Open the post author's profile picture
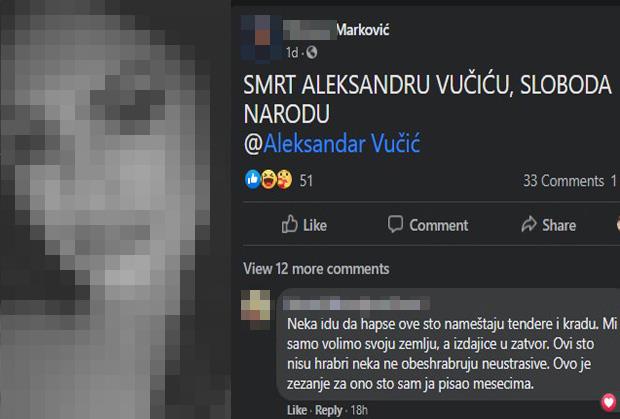This screenshot has height=419, width=620. [257, 38]
